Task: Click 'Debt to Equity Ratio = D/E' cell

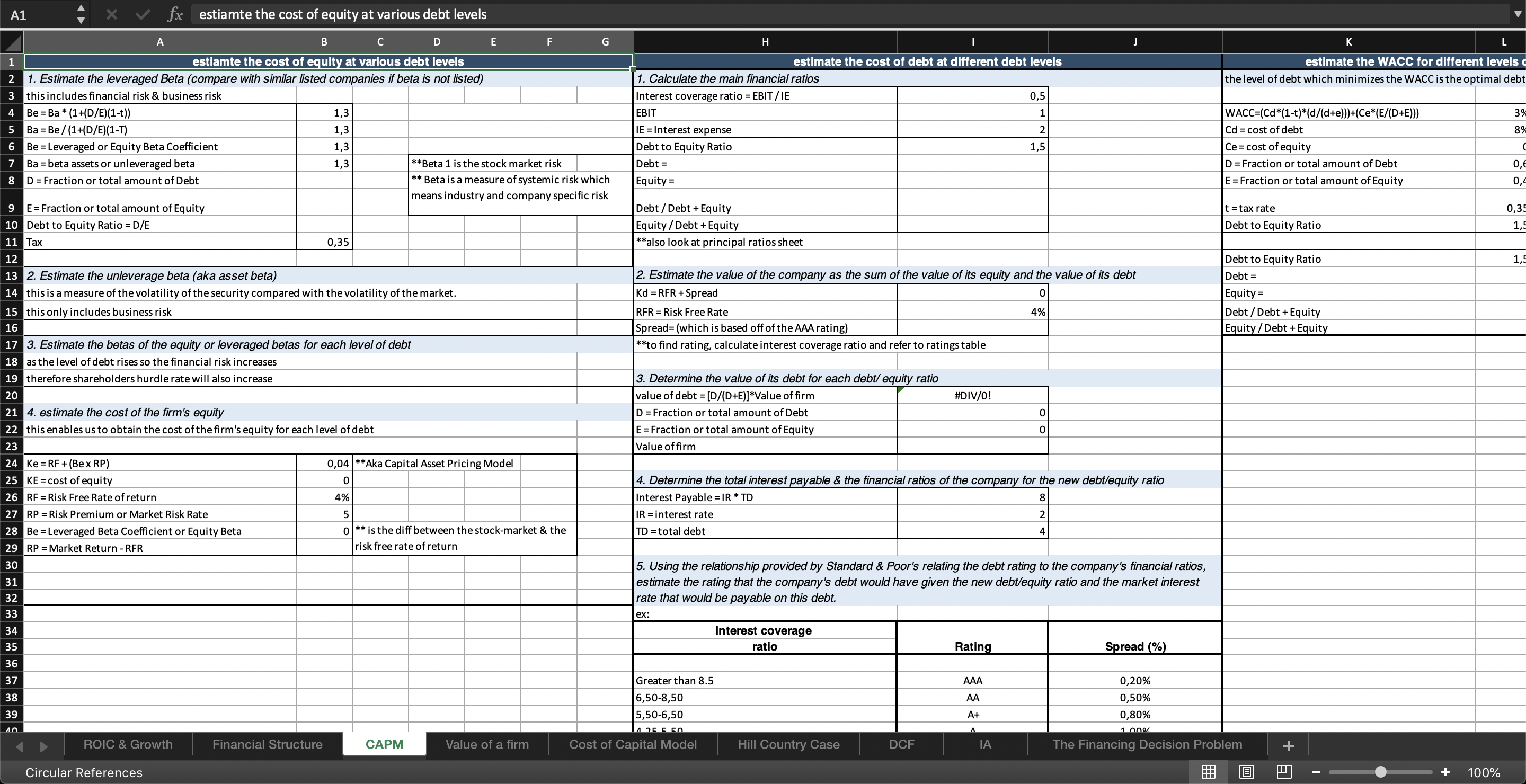Action: pyautogui.click(x=160, y=225)
